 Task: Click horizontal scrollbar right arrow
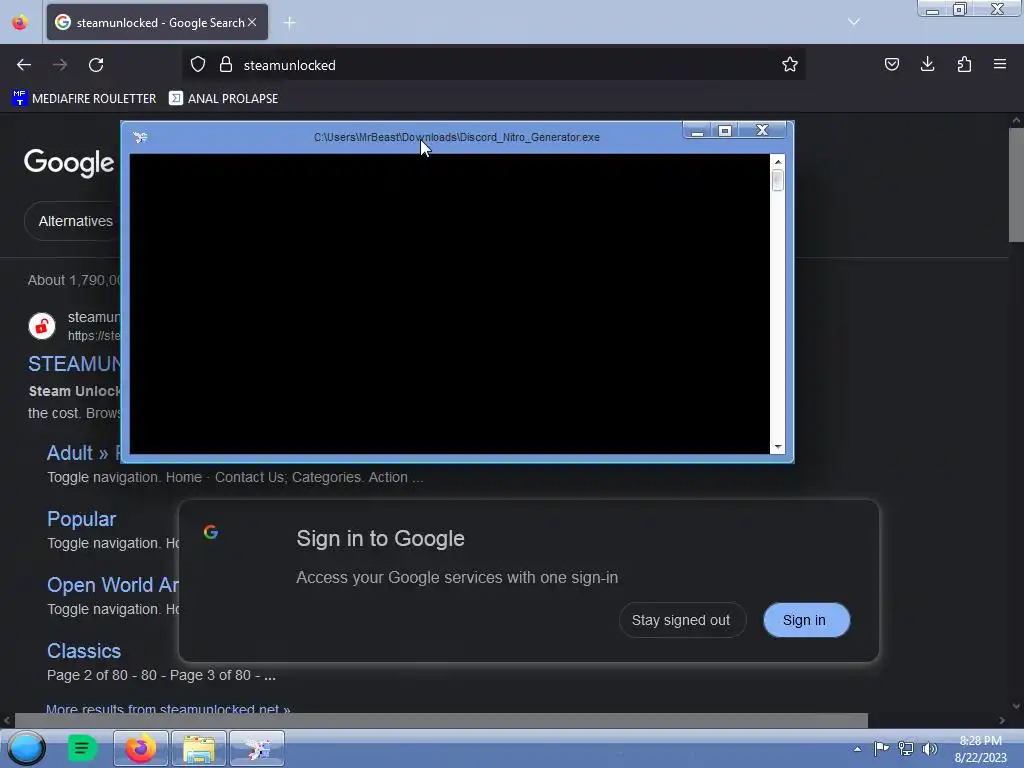pyautogui.click(x=1002, y=720)
